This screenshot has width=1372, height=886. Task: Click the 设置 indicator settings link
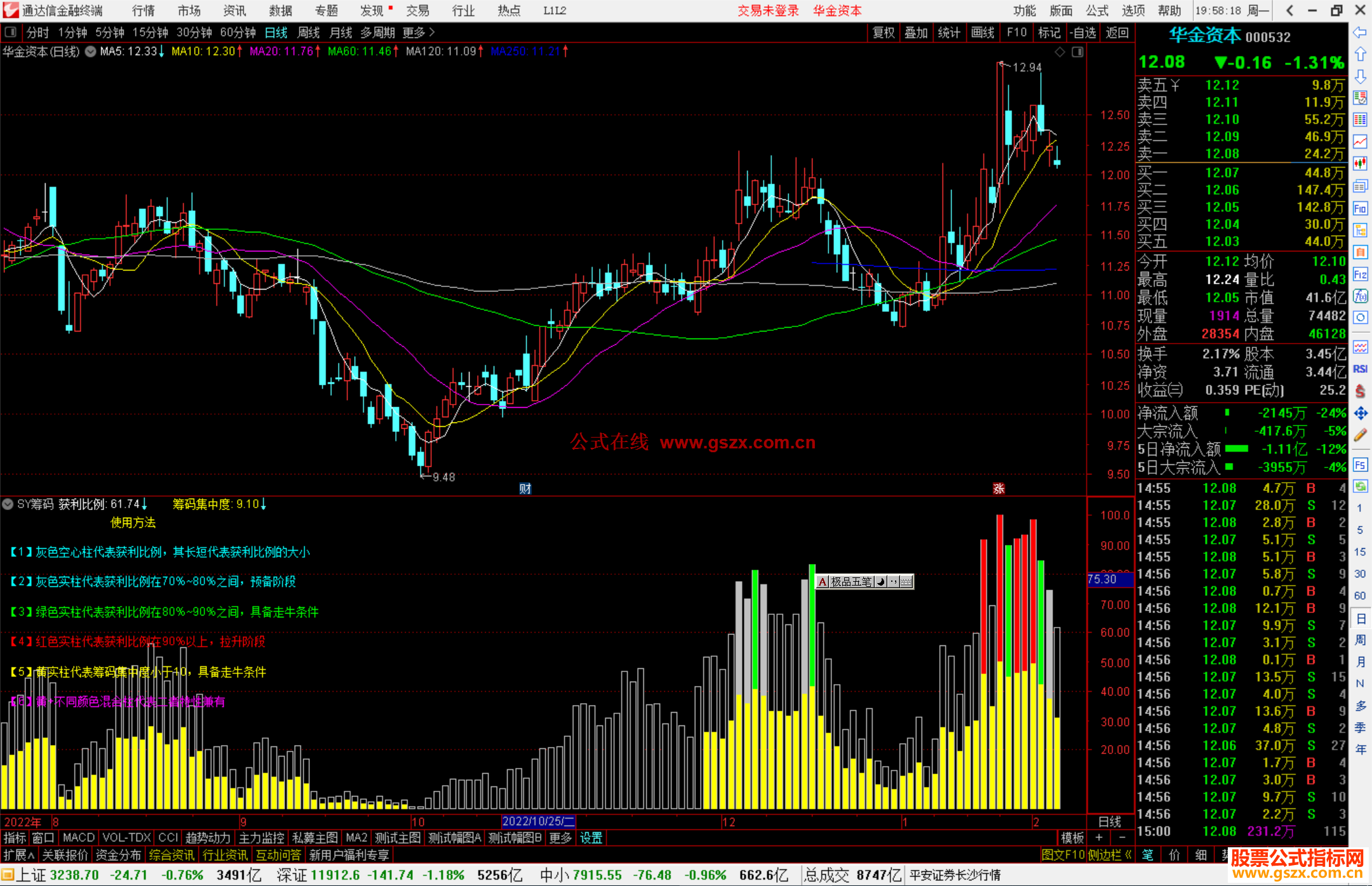click(591, 838)
